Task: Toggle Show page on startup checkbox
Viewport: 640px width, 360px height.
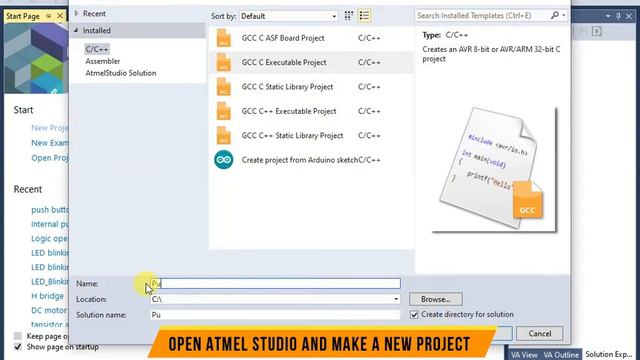Action: click(x=18, y=347)
